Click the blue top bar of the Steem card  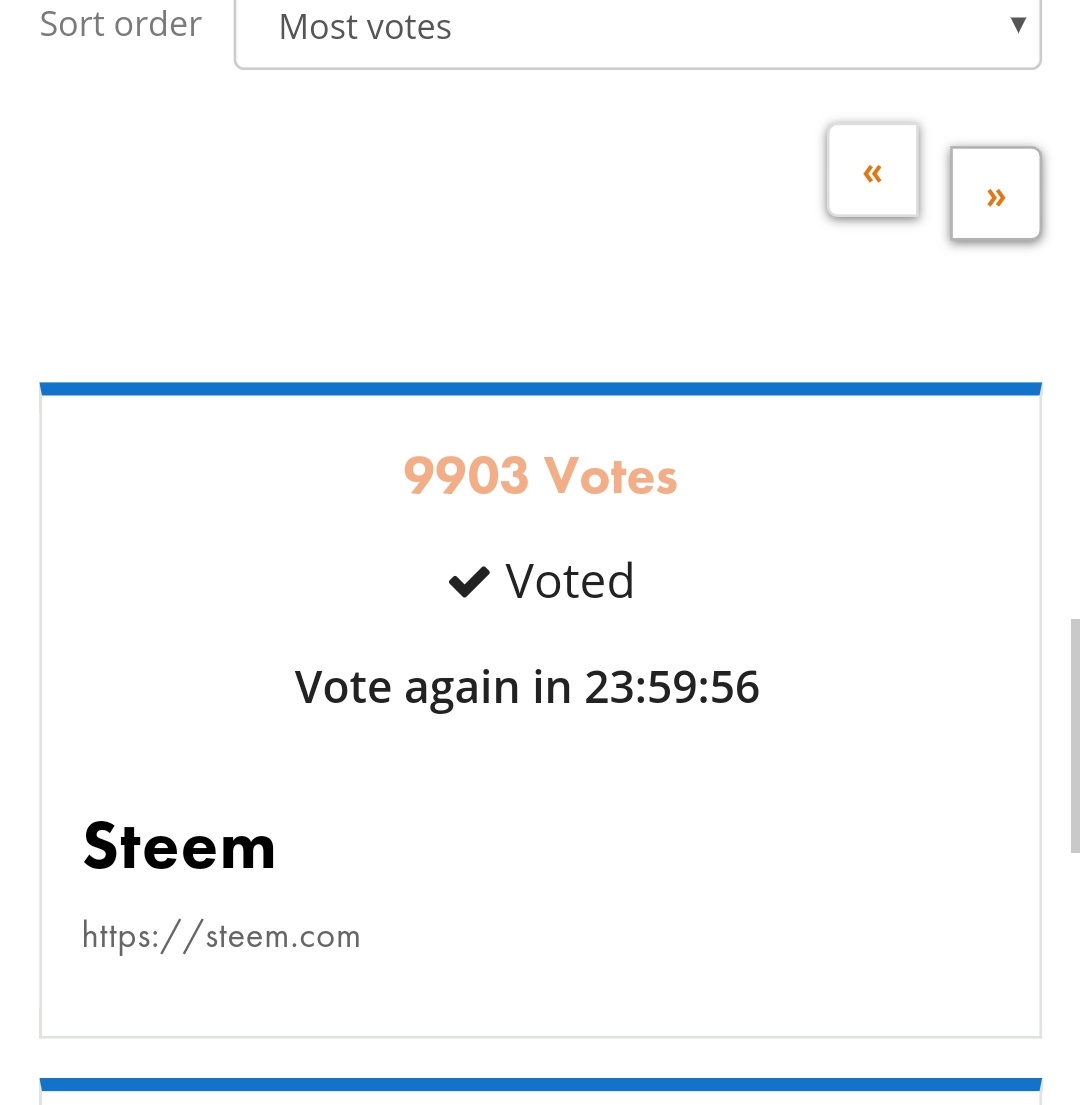[x=540, y=389]
